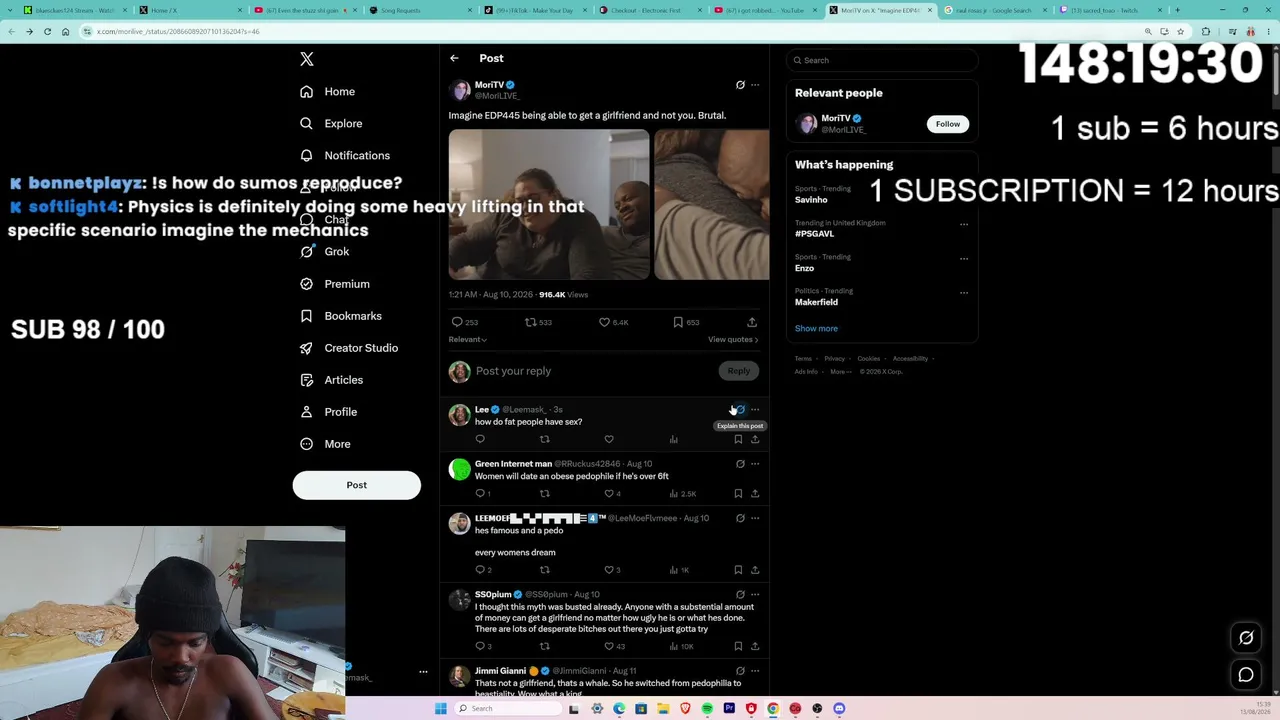Open the first video thumbnail in MoriTV's post

tap(549, 204)
